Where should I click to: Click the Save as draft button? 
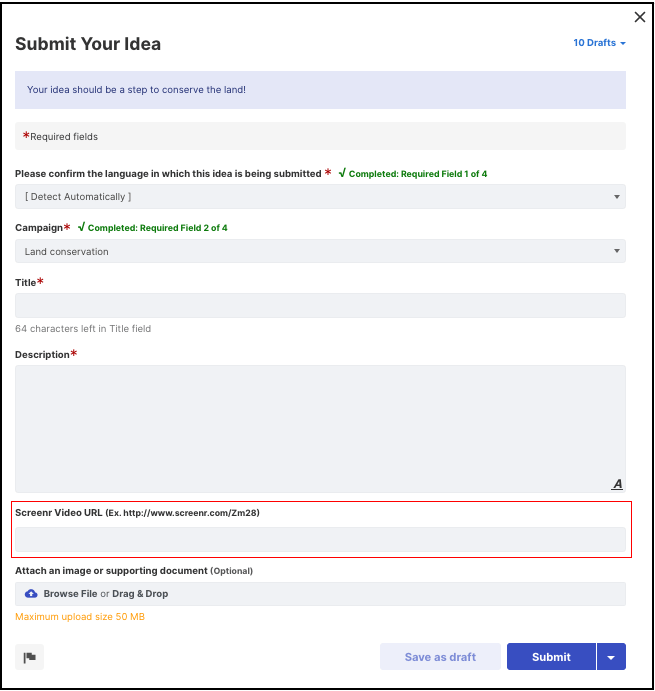coord(440,657)
